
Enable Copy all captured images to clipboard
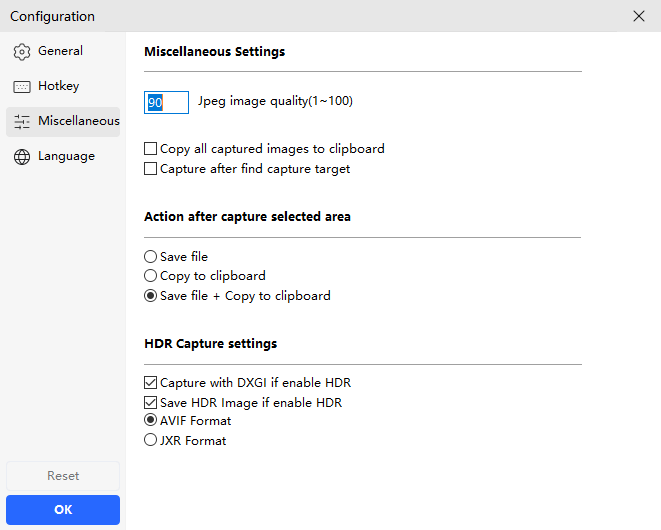pos(151,149)
